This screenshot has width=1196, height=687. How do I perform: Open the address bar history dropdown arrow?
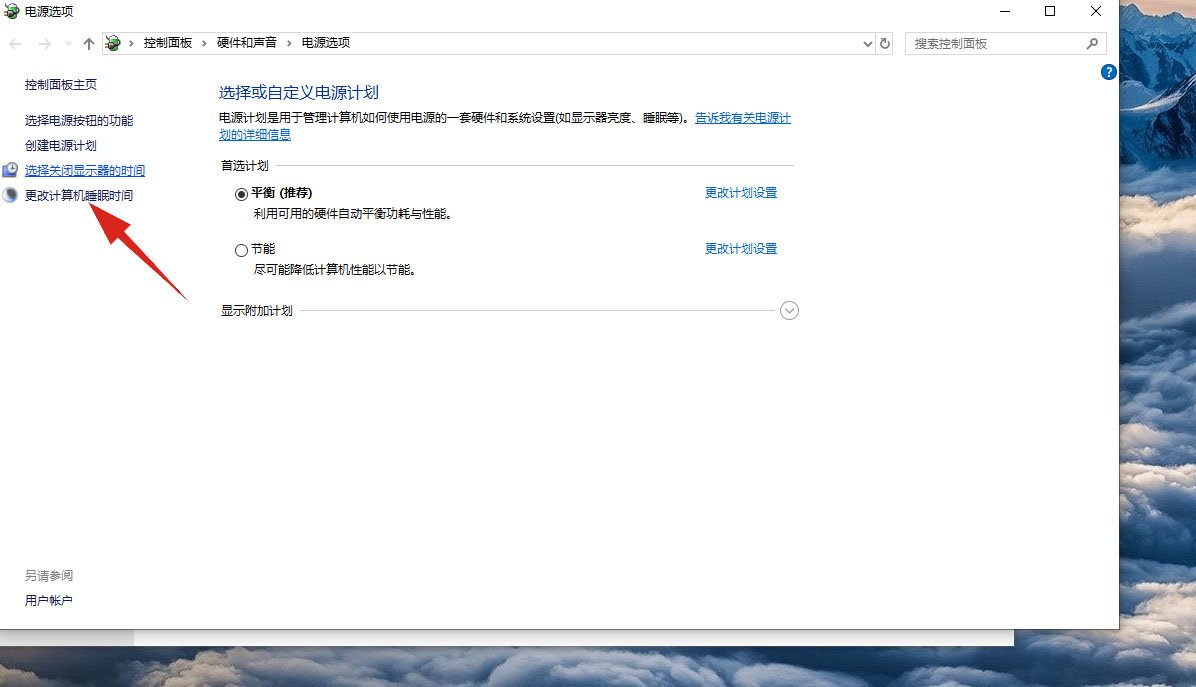866,43
